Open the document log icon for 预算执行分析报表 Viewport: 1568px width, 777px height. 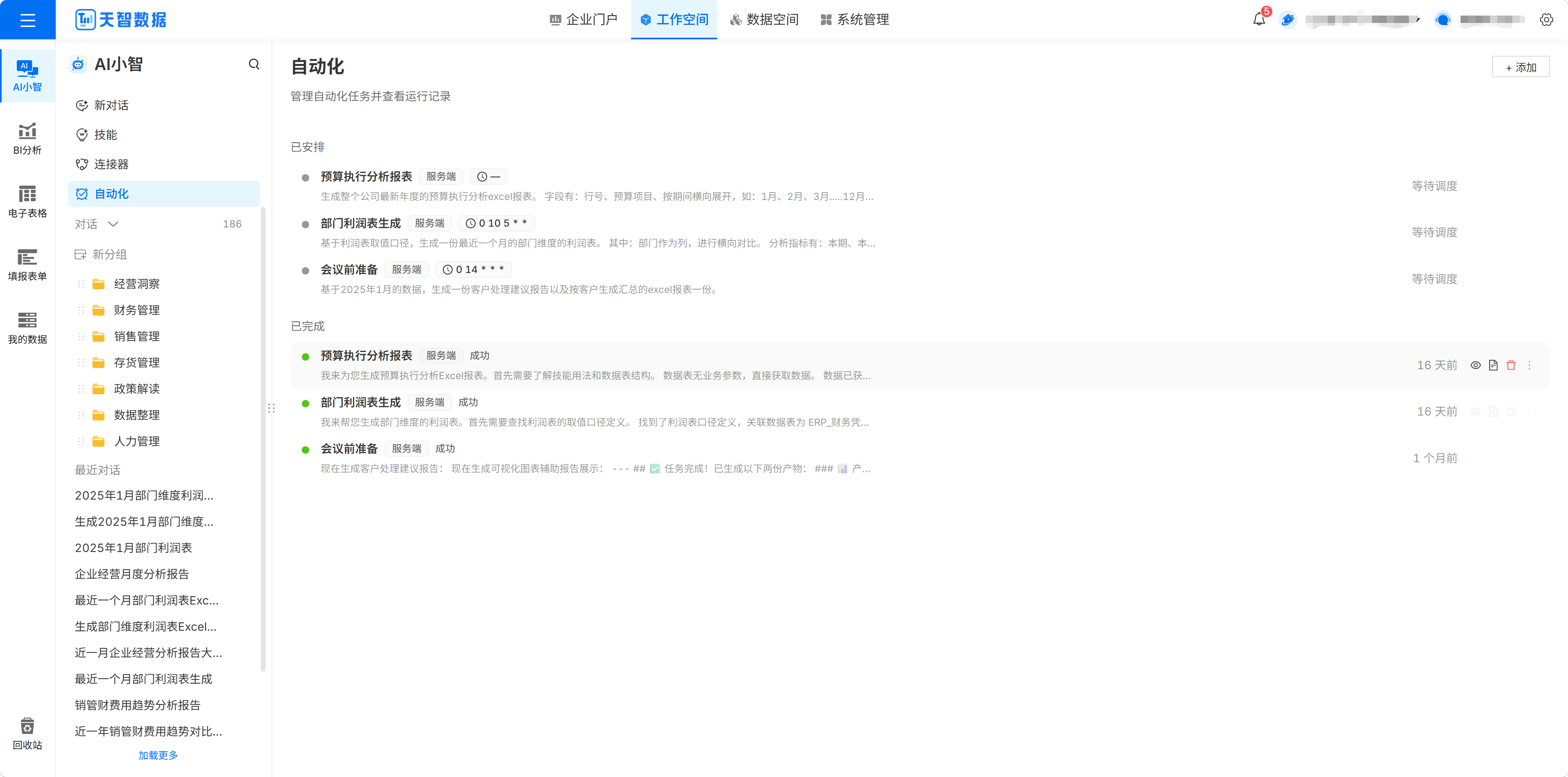point(1493,365)
